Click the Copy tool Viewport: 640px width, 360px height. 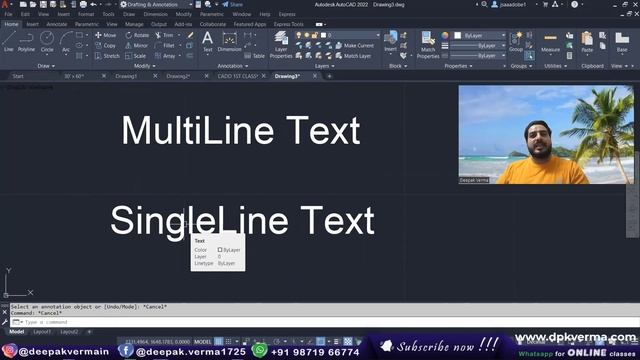[x=106, y=46]
